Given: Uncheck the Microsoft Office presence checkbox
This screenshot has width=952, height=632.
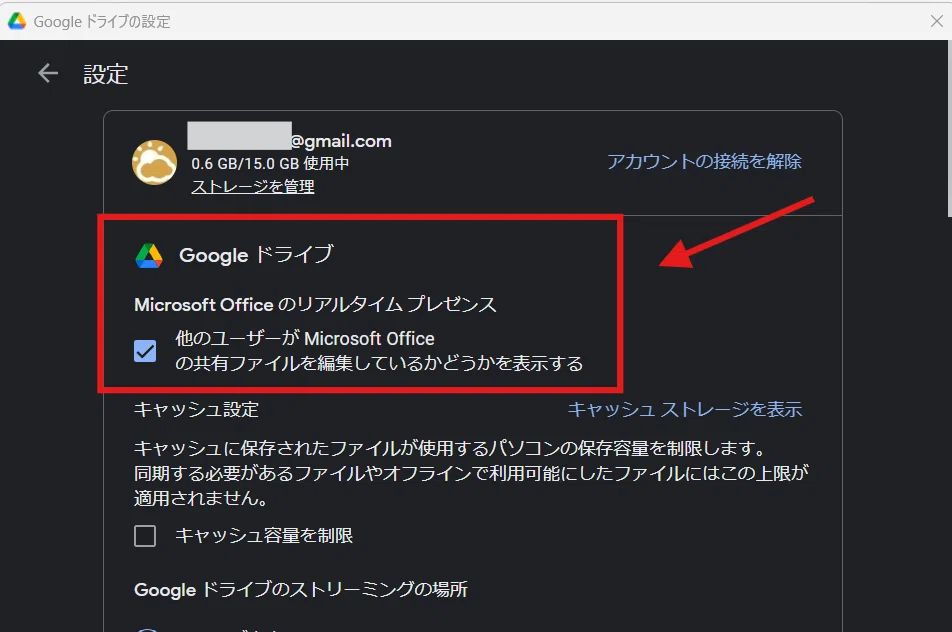Looking at the screenshot, I should click(145, 351).
